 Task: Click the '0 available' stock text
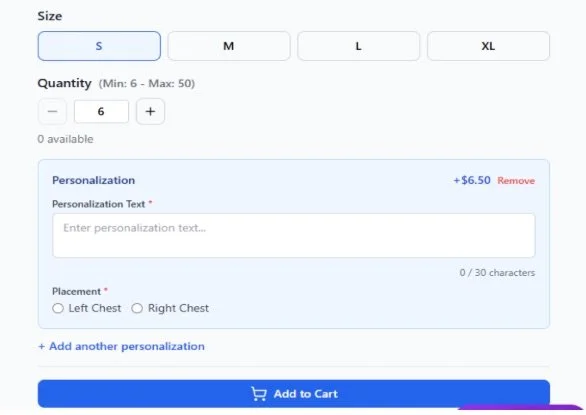pyautogui.click(x=65, y=139)
